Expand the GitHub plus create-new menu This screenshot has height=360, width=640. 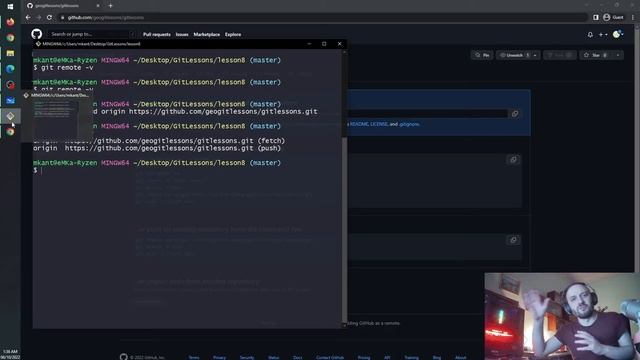602,35
